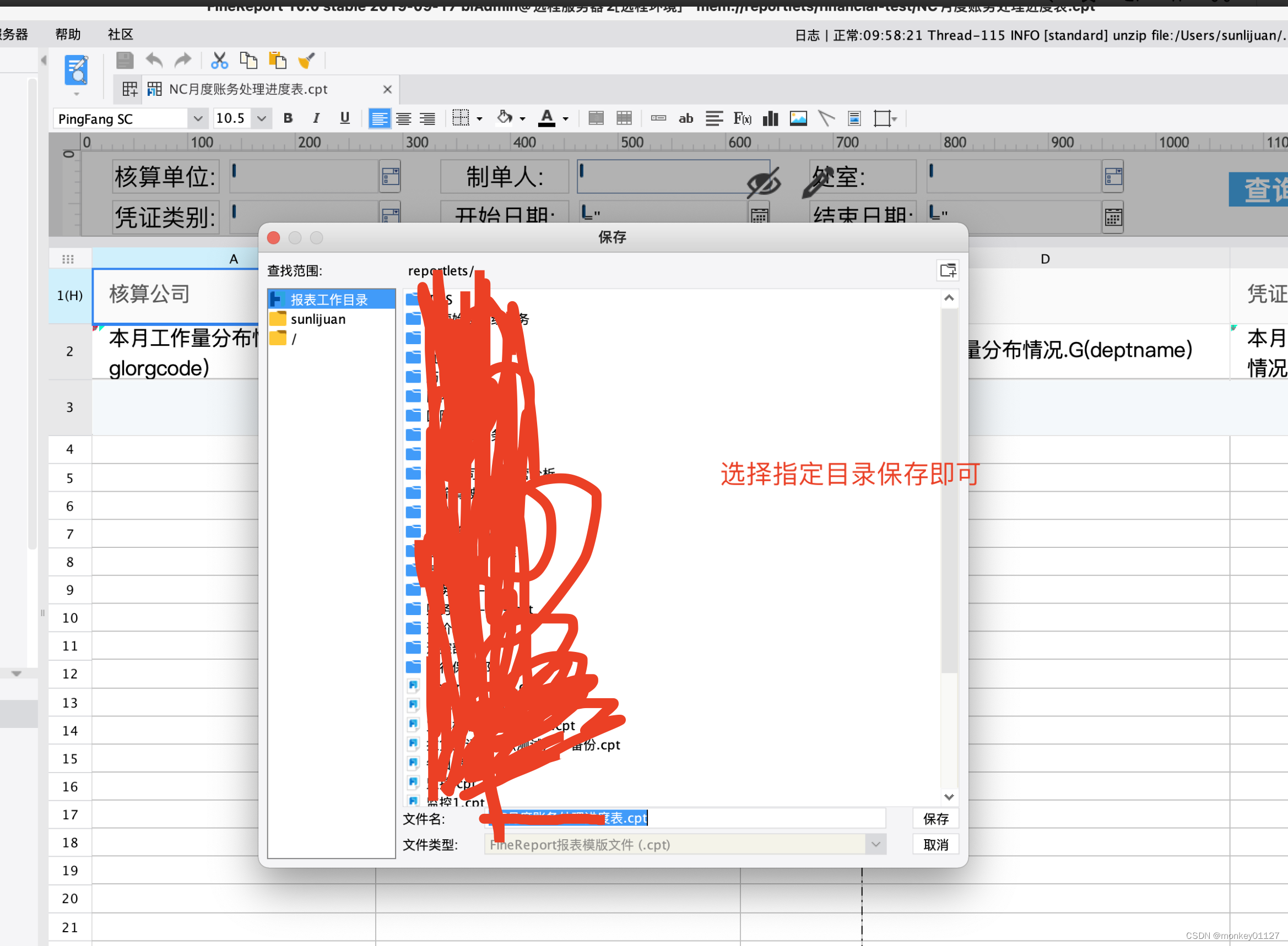
Task: Close the NC月度账务处理进度表.cpt tab
Action: coord(387,89)
